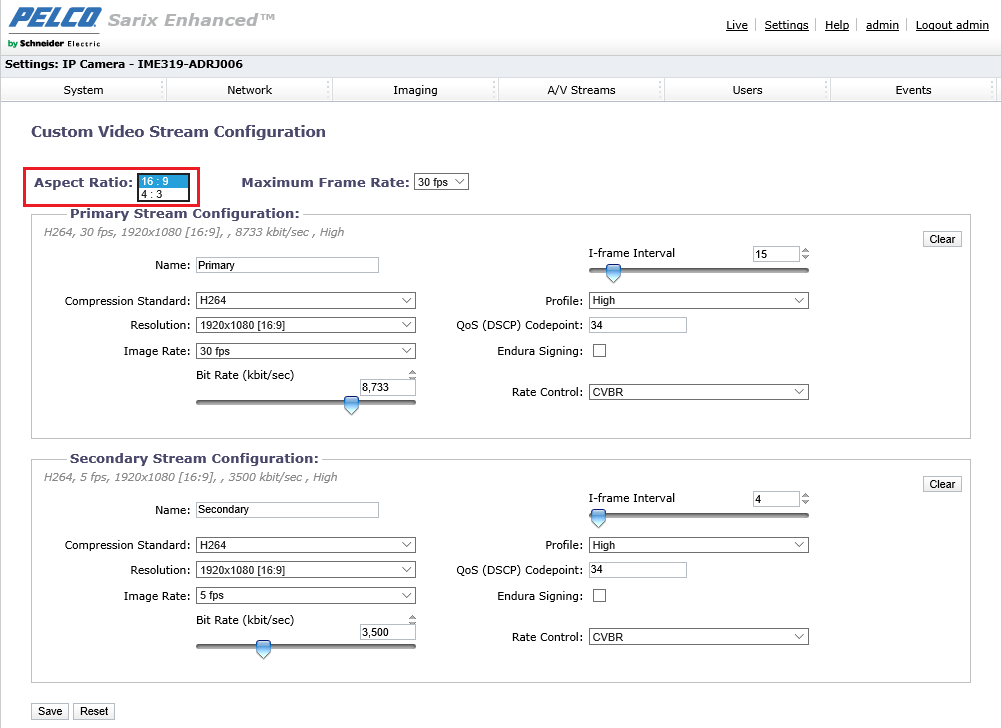Open primary stream Image Rate dropdown
This screenshot has width=1002, height=728.
pos(305,351)
